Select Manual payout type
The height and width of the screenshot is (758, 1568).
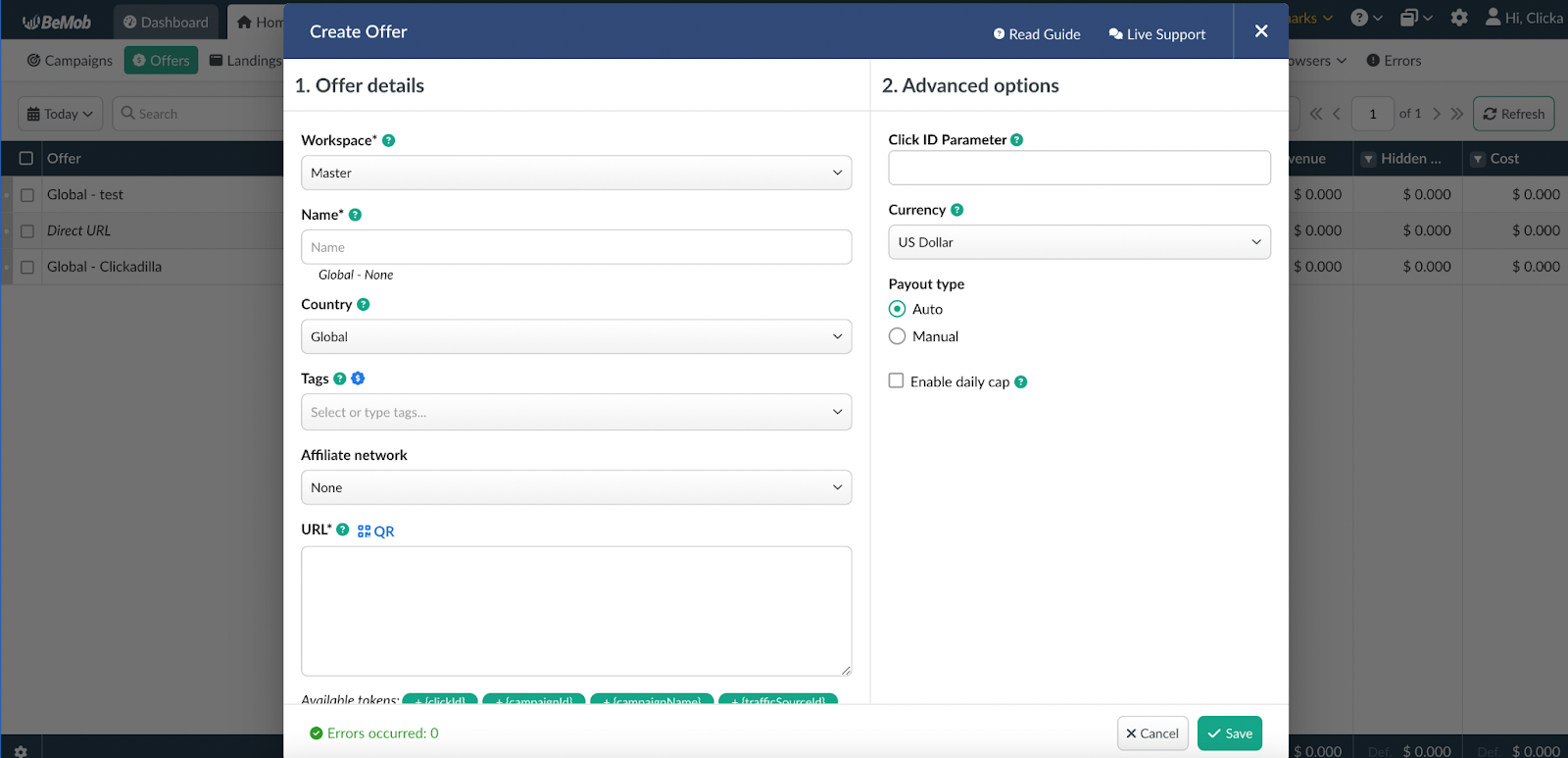click(897, 336)
